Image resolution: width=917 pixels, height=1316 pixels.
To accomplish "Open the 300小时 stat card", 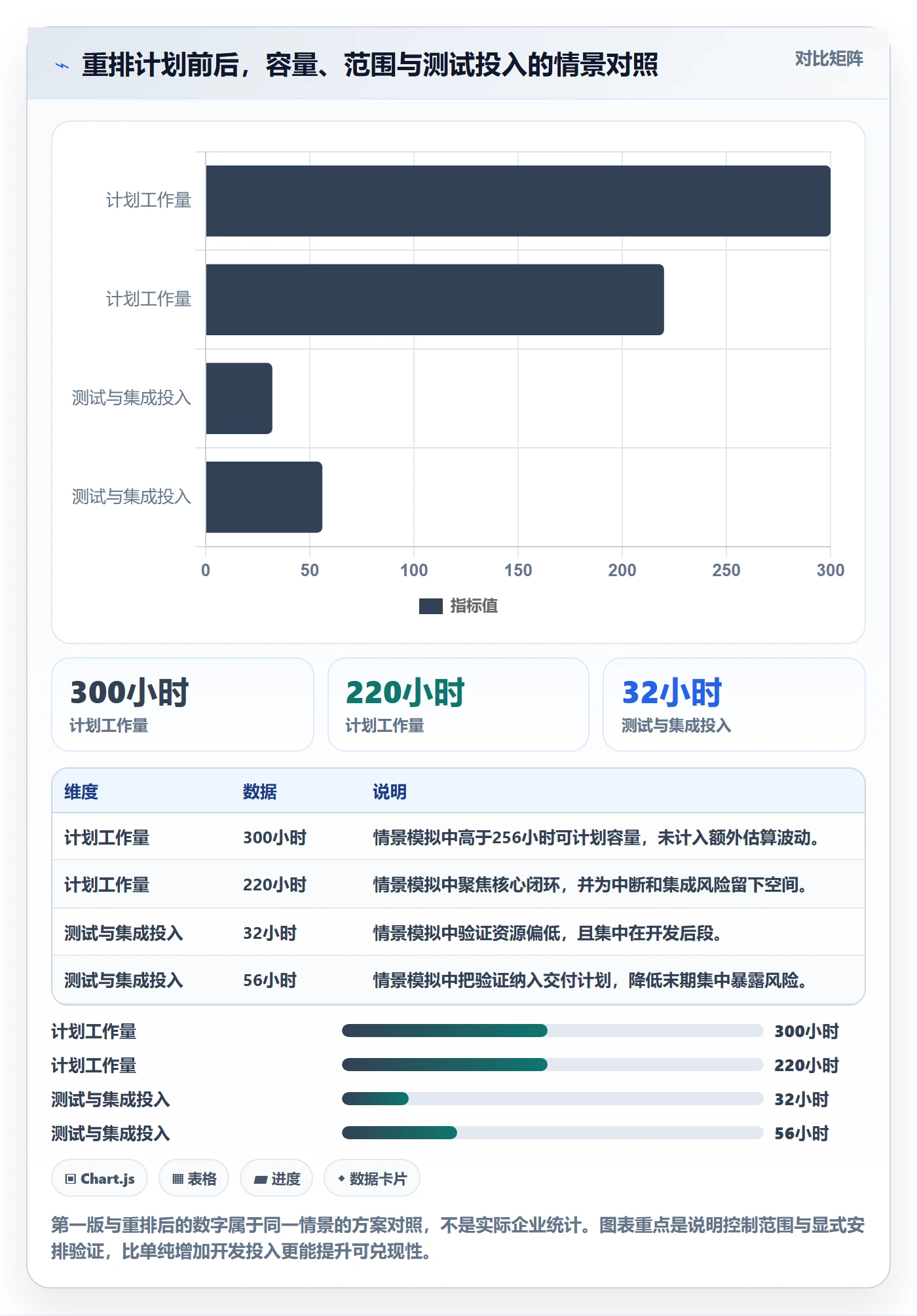I will coord(183,704).
